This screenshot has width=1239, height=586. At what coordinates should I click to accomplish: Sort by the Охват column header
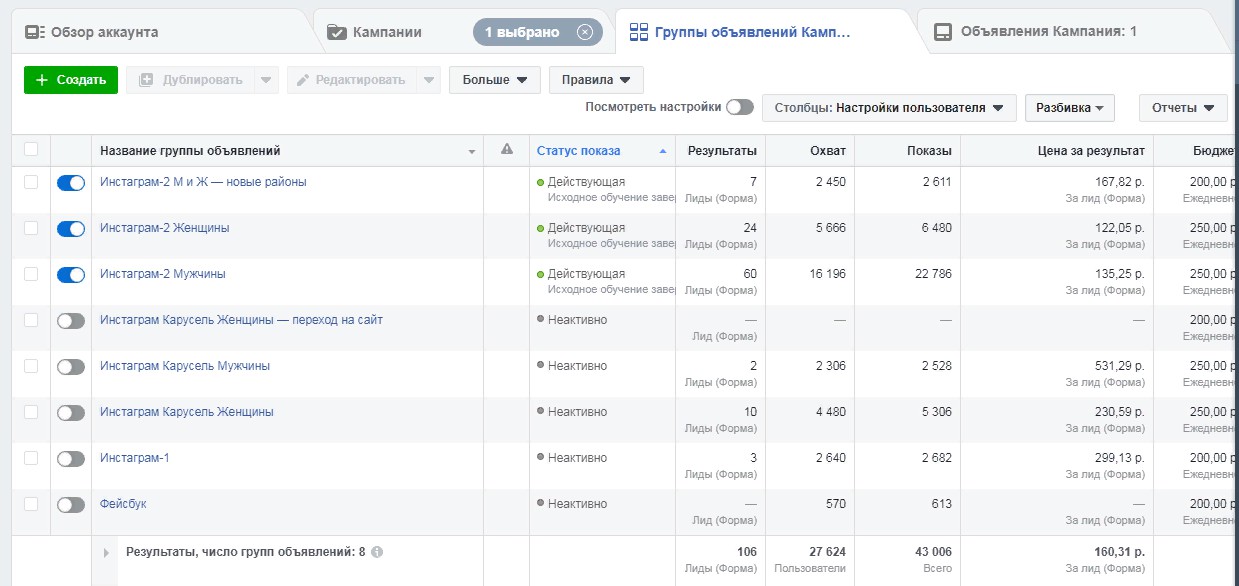[828, 151]
